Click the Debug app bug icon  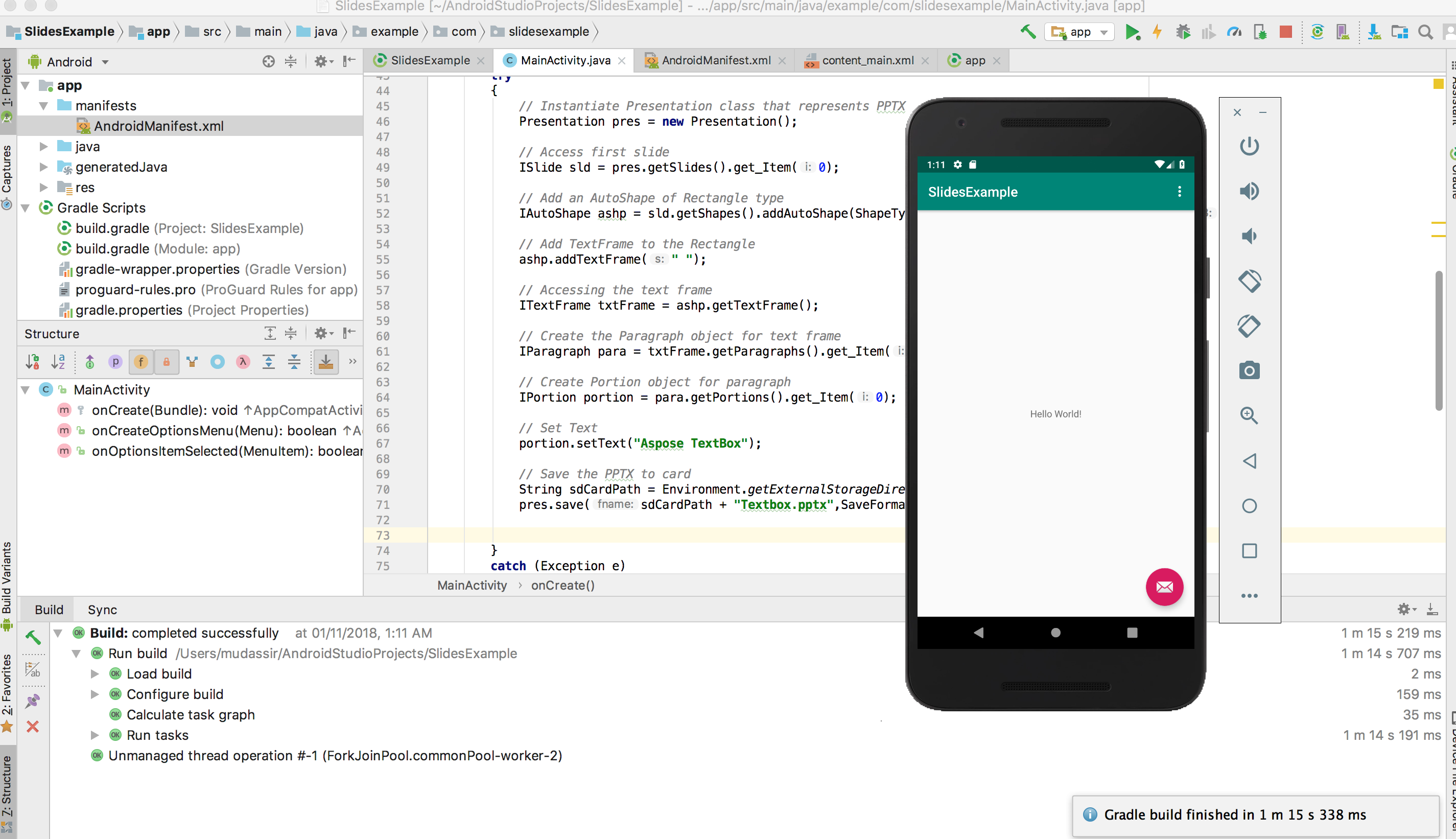click(1183, 32)
